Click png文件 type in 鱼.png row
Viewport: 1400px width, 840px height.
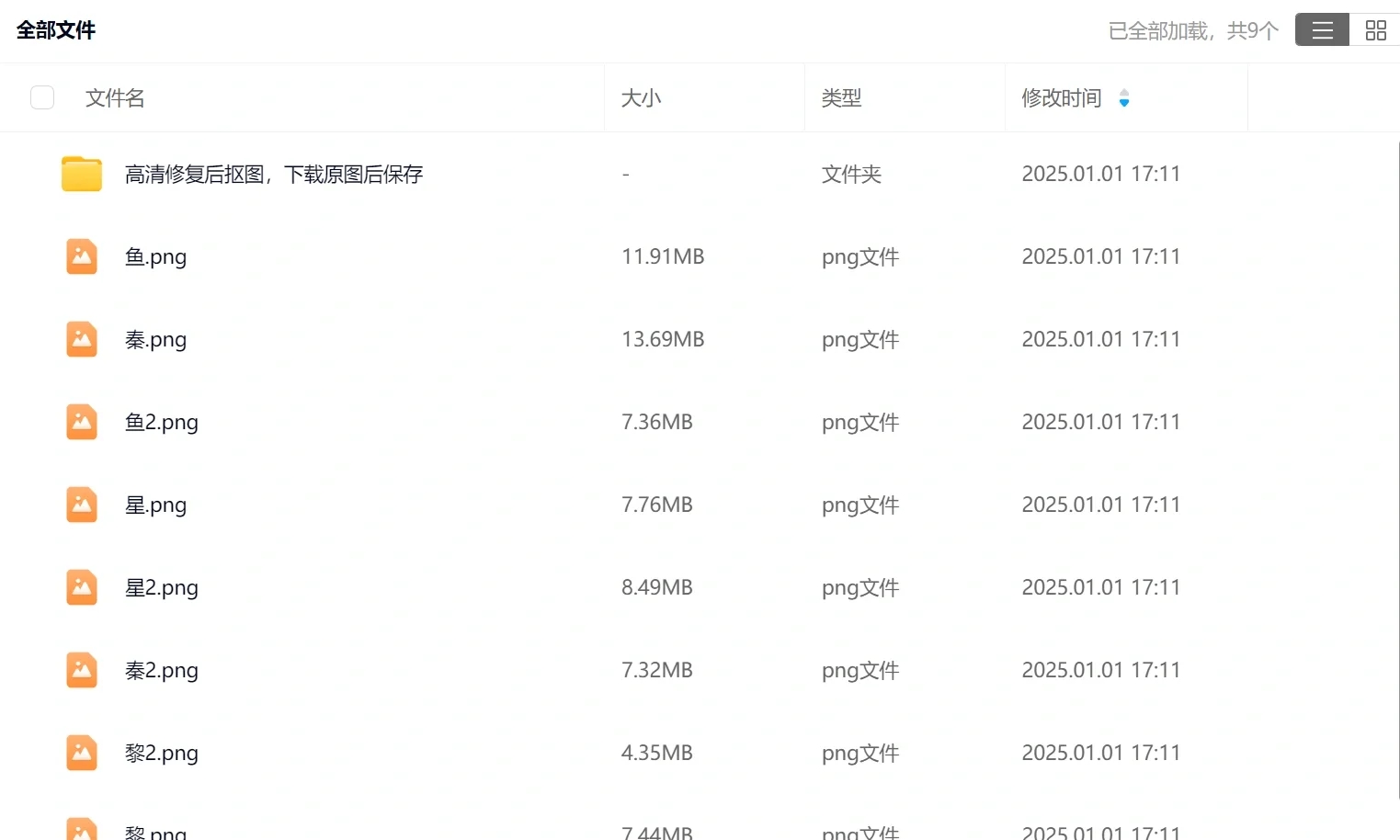(860, 256)
